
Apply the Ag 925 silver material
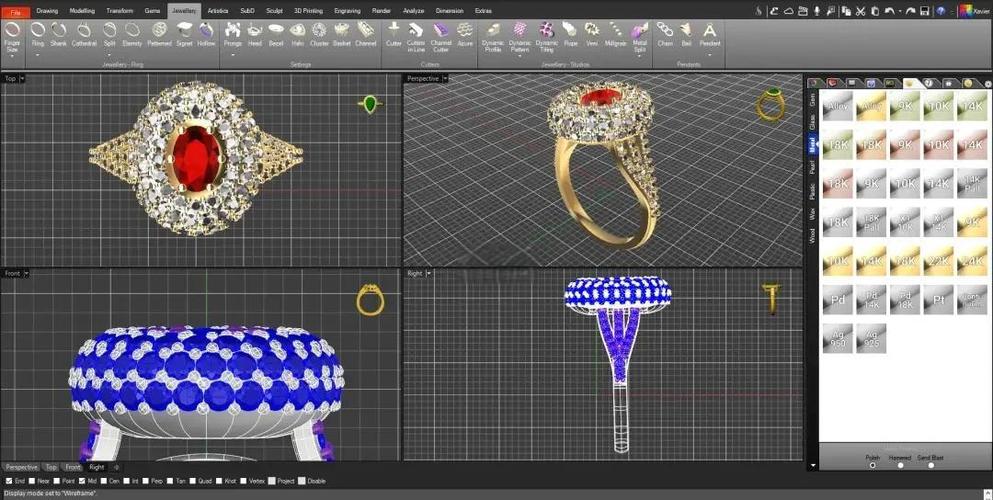871,339
